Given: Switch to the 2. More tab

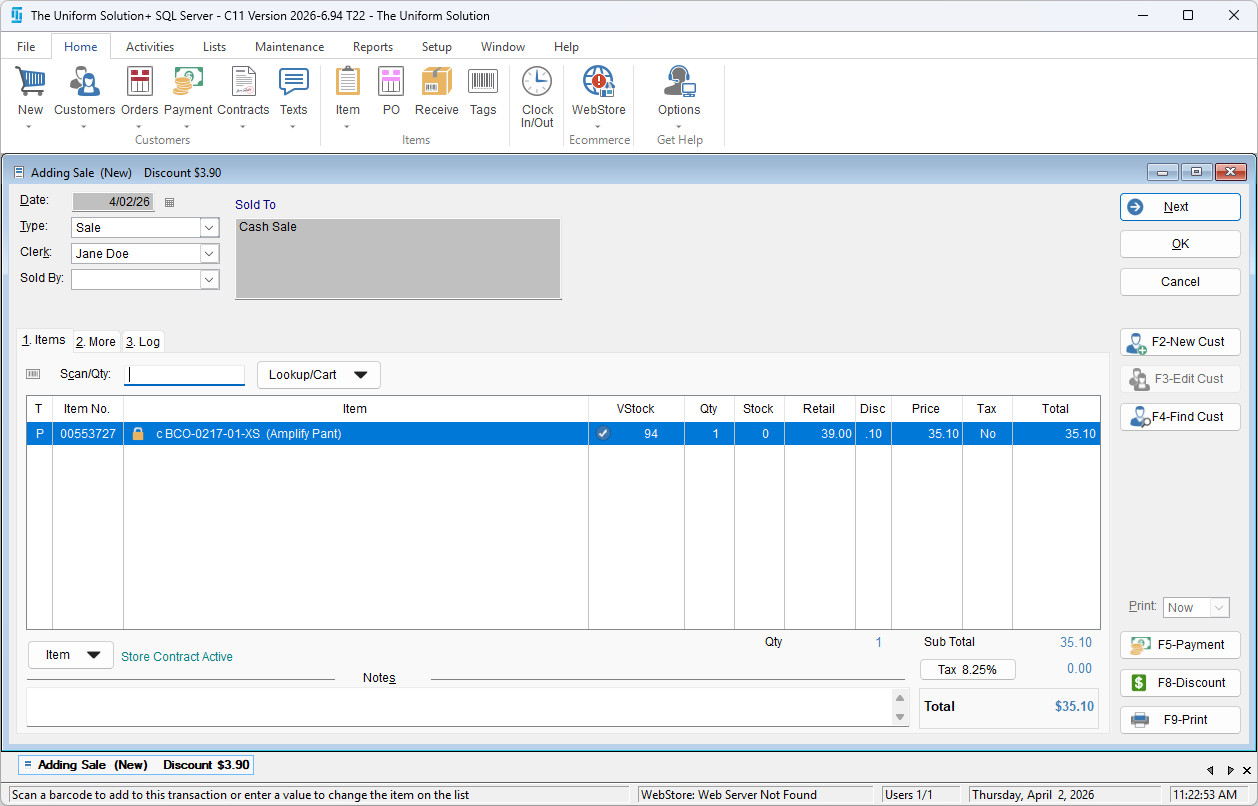Looking at the screenshot, I should [x=96, y=342].
